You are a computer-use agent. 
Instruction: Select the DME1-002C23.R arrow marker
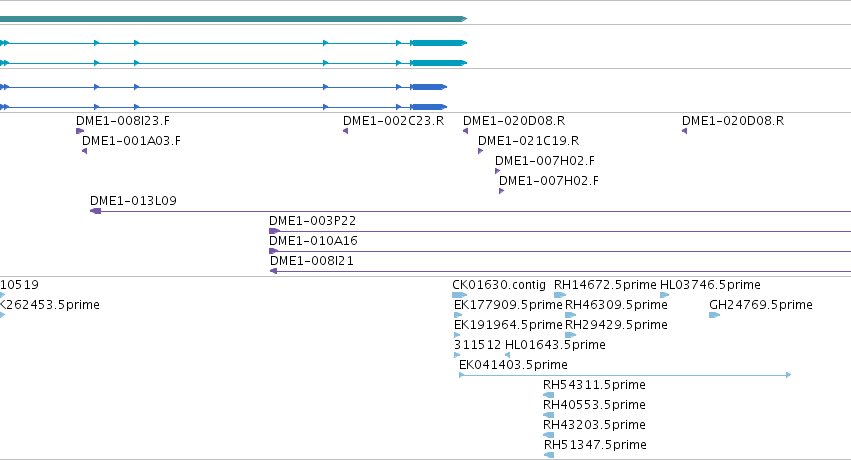[345, 131]
